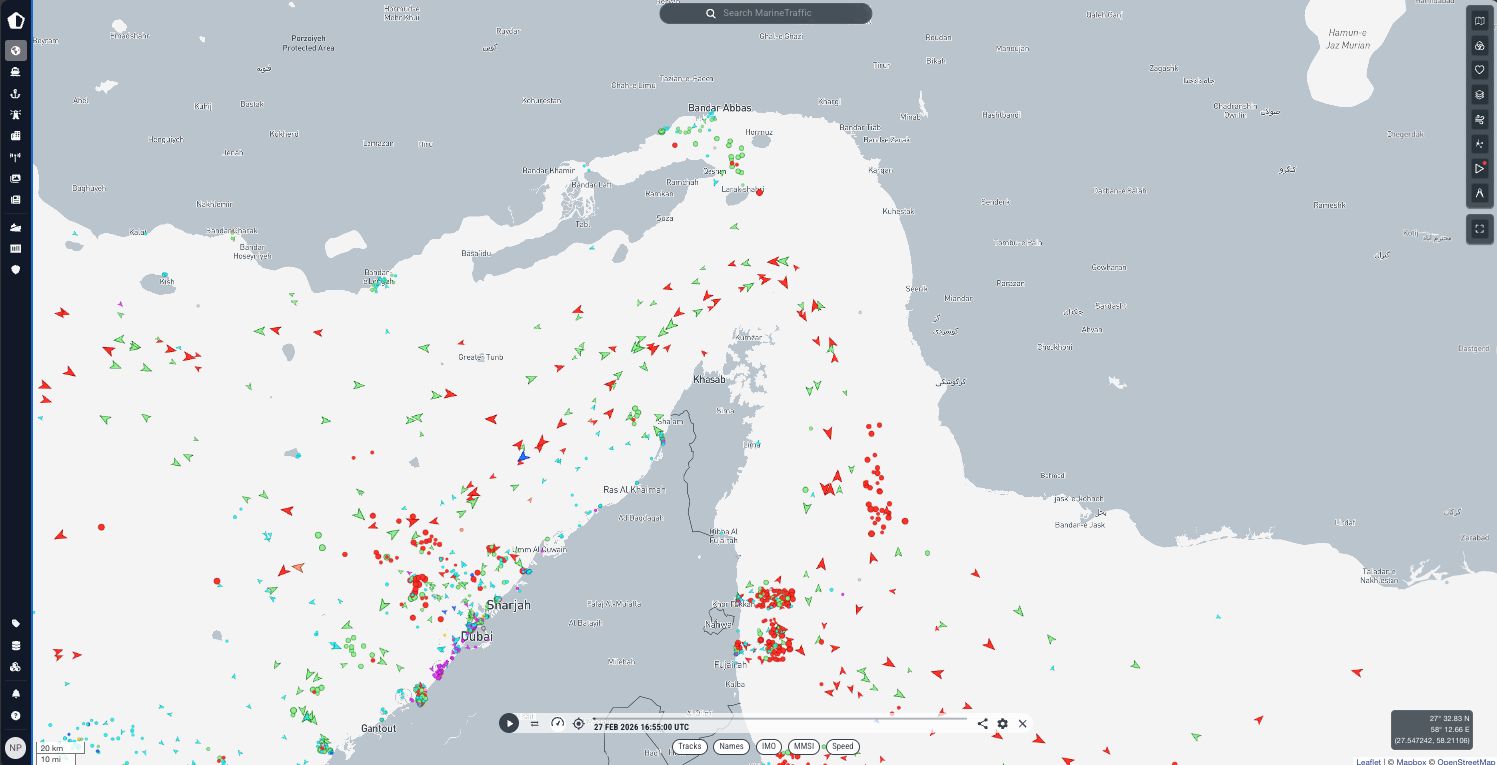Click the share icon in playback bar
Screen dimensions: 1497x765
pyautogui.click(x=983, y=723)
